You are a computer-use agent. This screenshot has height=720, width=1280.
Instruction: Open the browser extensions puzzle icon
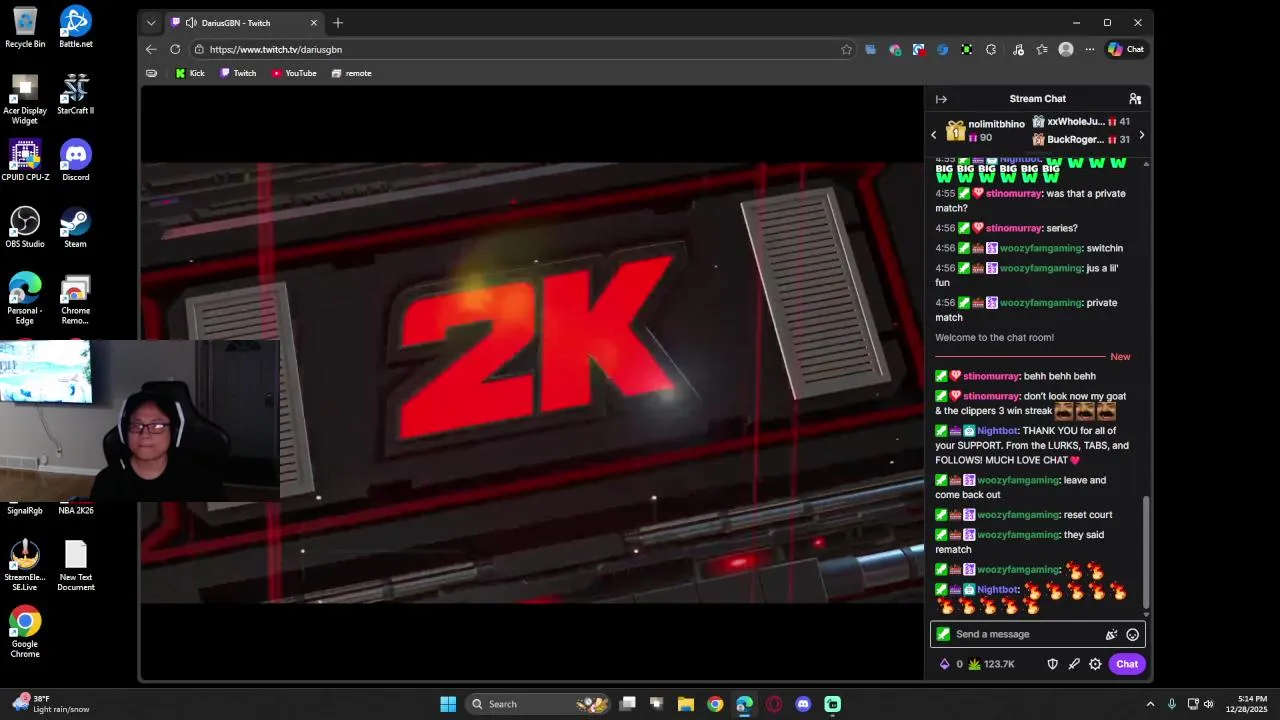991,49
